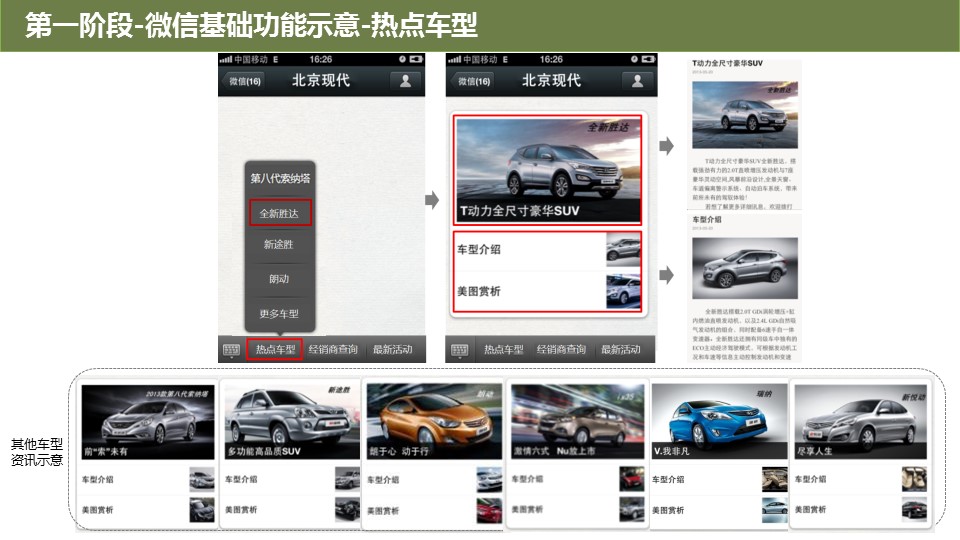Click the 16:26 clock in the left phone
Screen dimensions: 960x540
[321, 59]
